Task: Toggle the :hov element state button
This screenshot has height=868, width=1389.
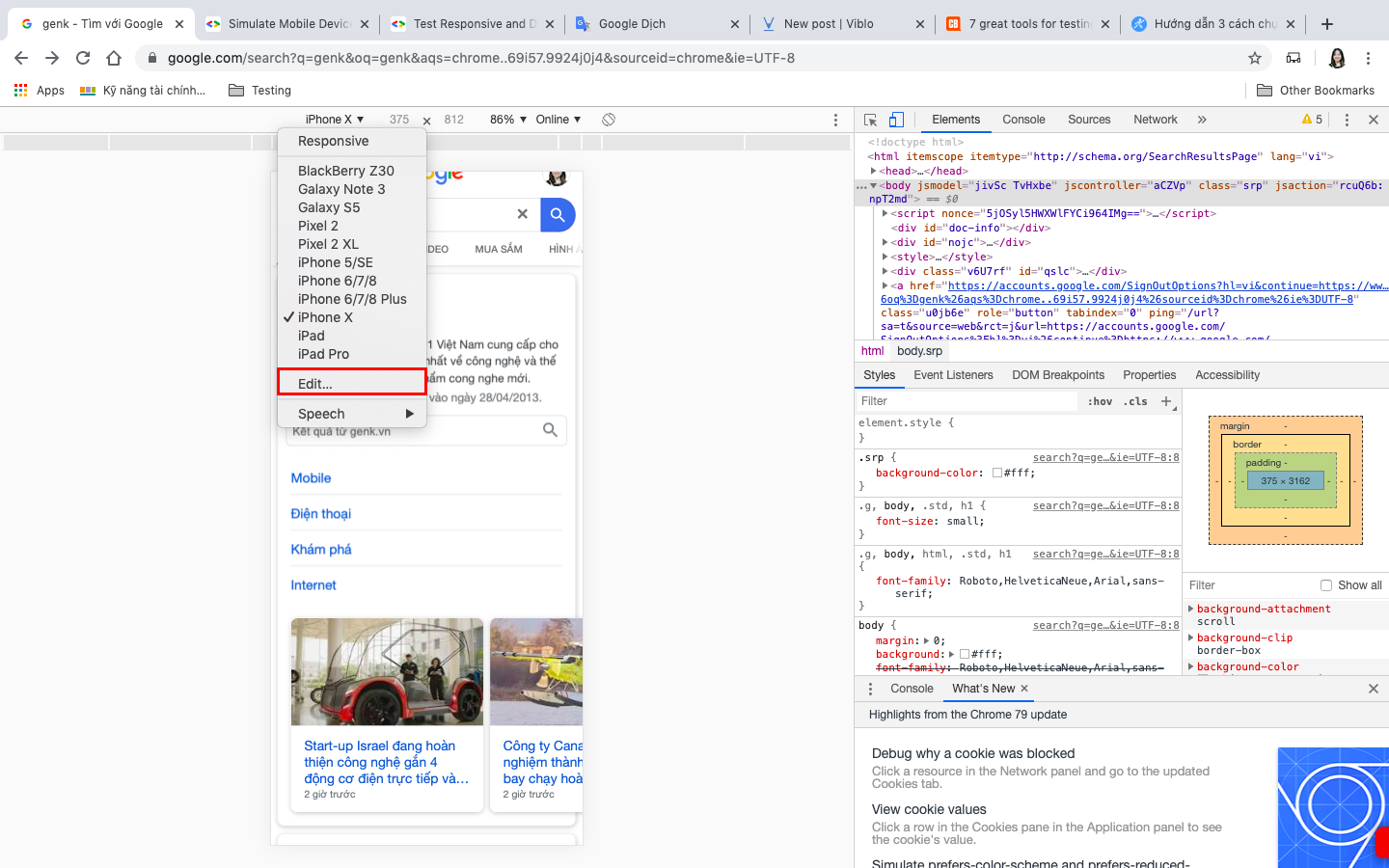Action: (x=1100, y=401)
